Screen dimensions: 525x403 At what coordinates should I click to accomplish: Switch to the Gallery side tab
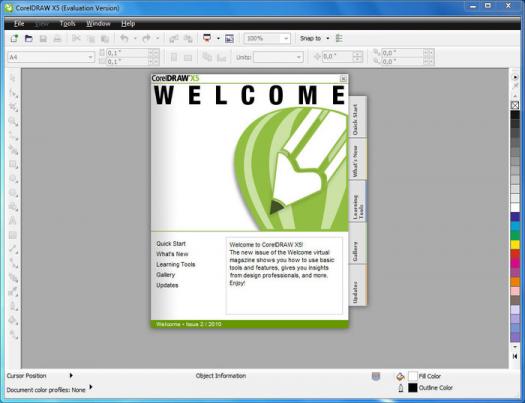(x=357, y=244)
